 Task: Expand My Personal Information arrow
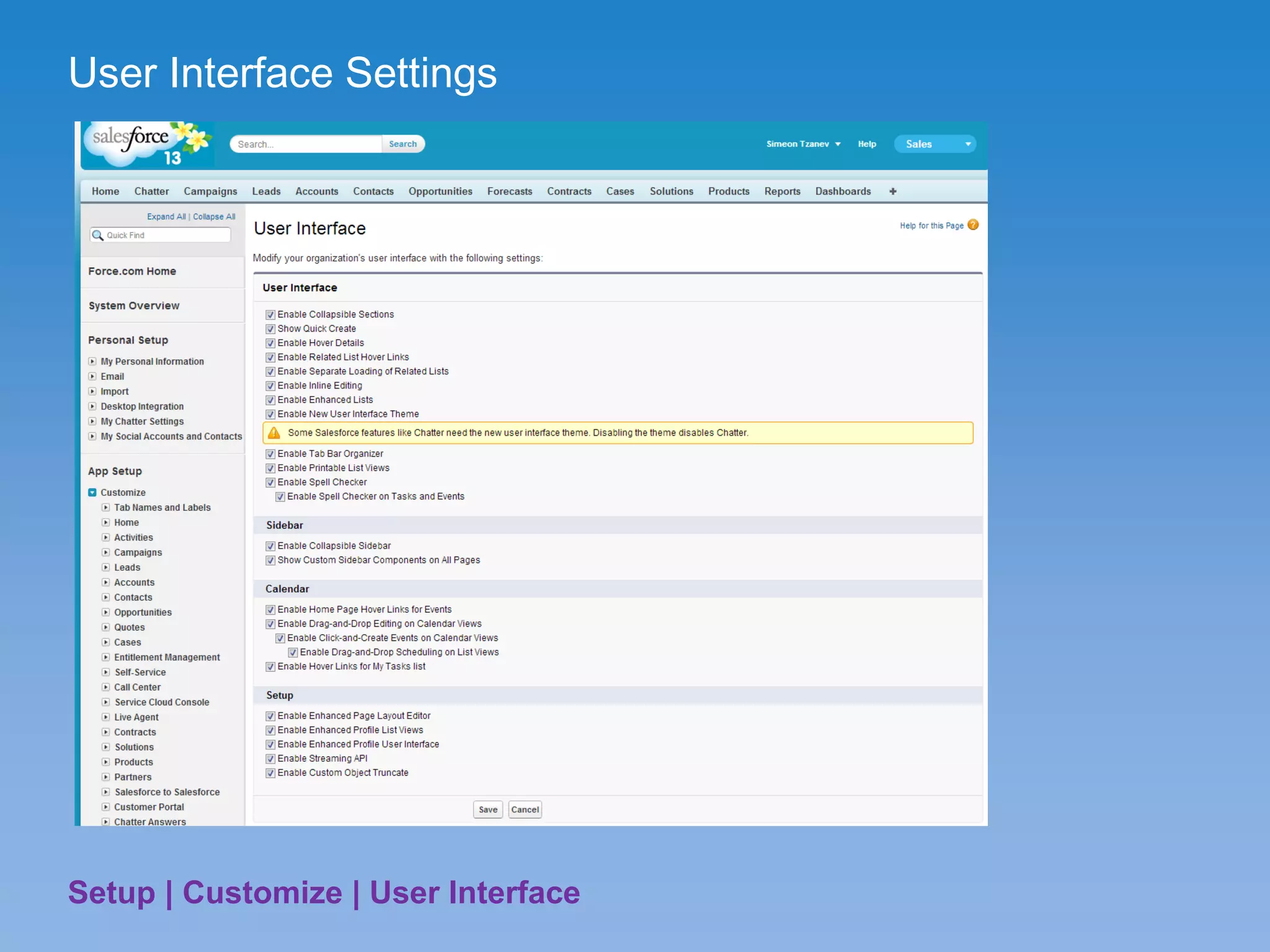(x=92, y=361)
